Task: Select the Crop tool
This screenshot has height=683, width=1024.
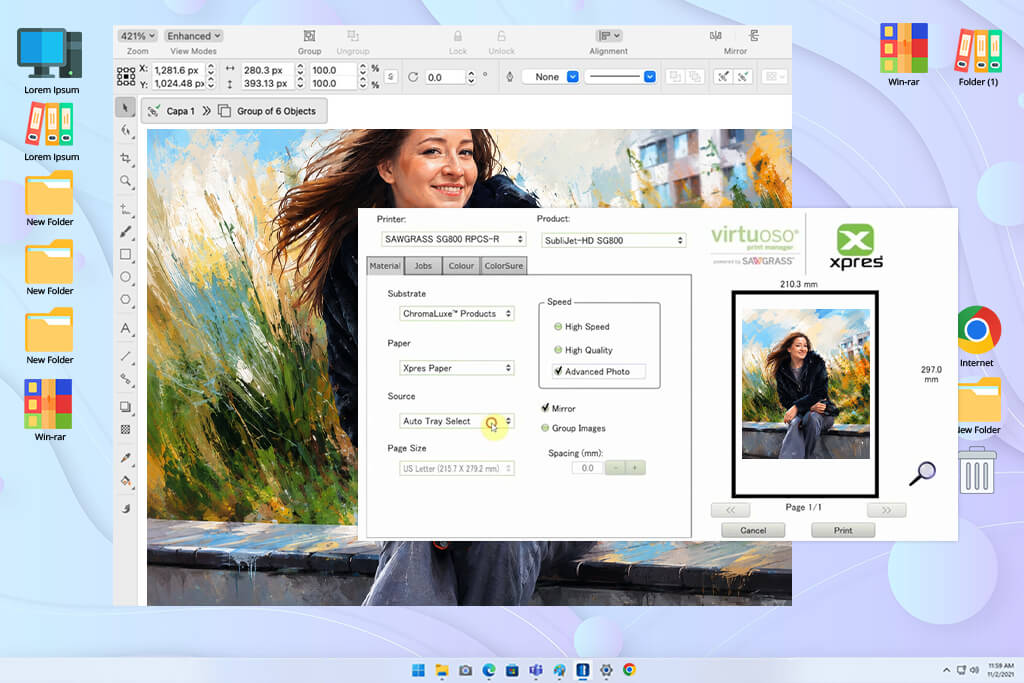Action: [x=125, y=159]
